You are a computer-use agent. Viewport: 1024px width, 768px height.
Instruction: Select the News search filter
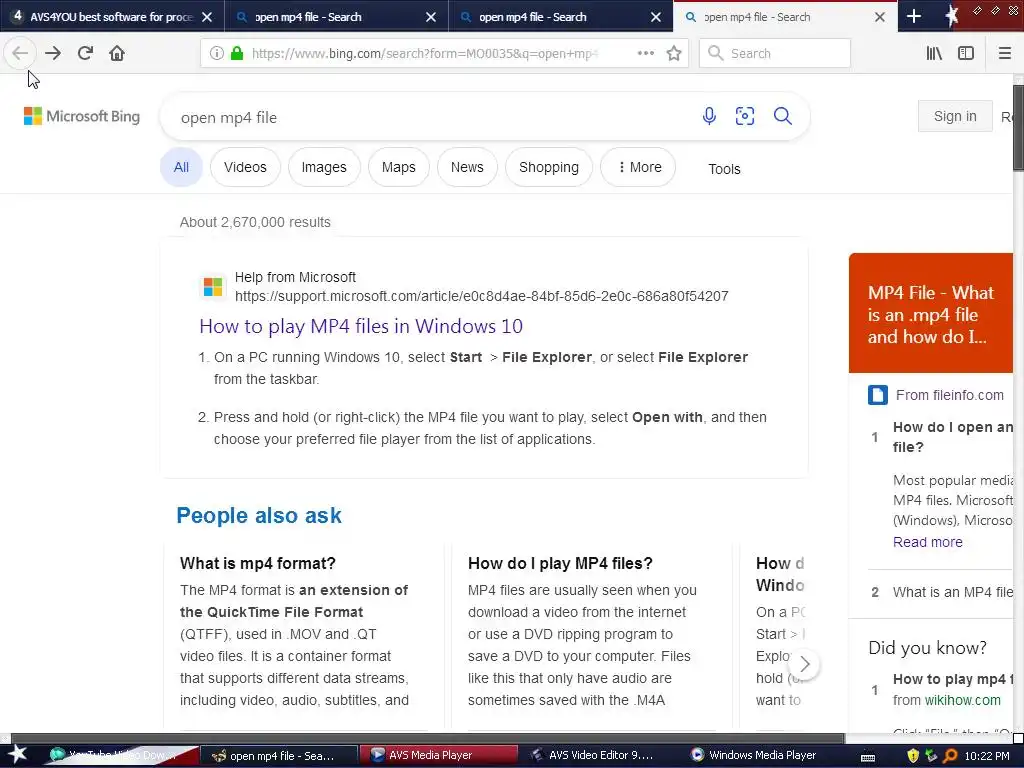(467, 167)
